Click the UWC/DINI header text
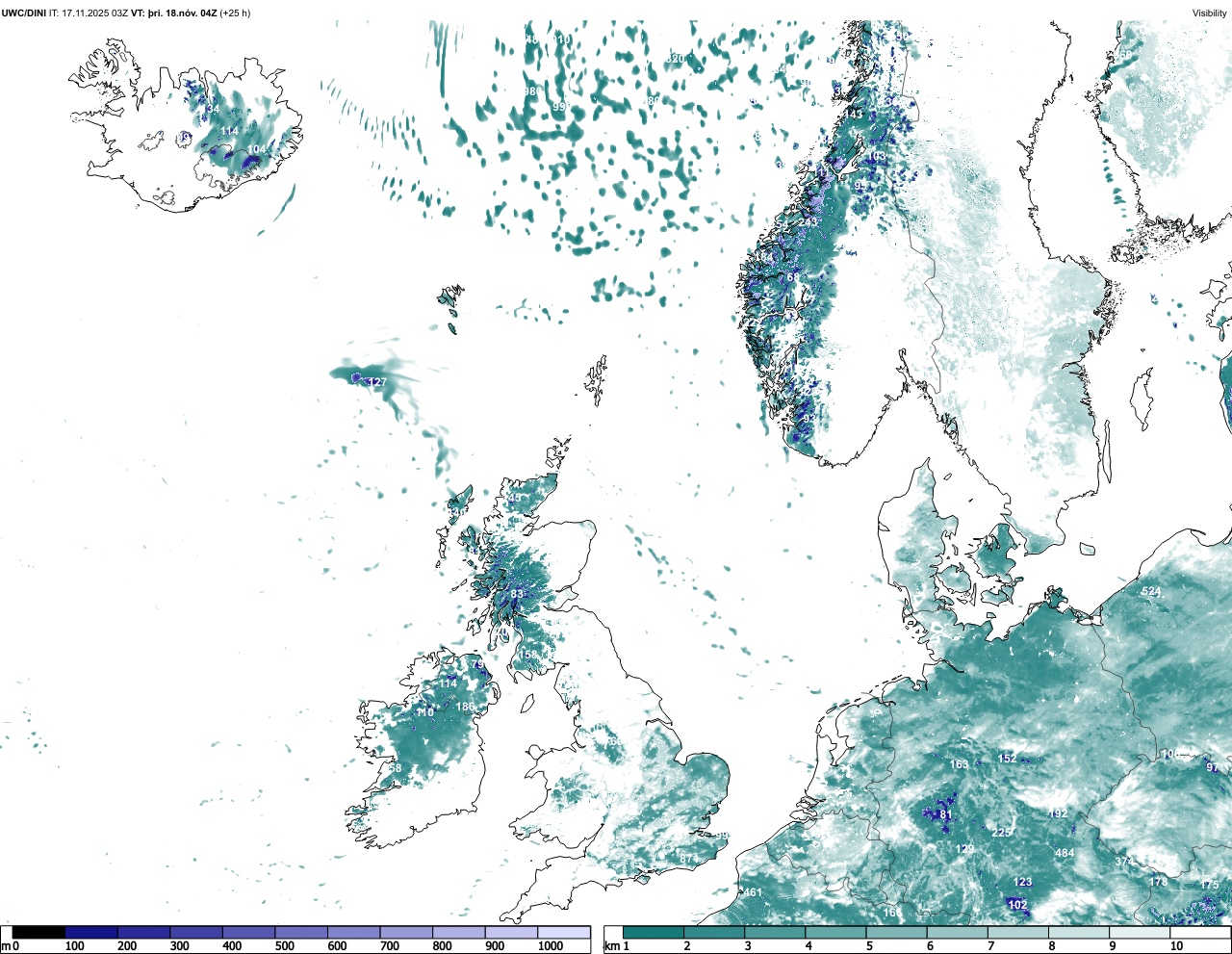The image size is (1232, 954). click(x=23, y=13)
